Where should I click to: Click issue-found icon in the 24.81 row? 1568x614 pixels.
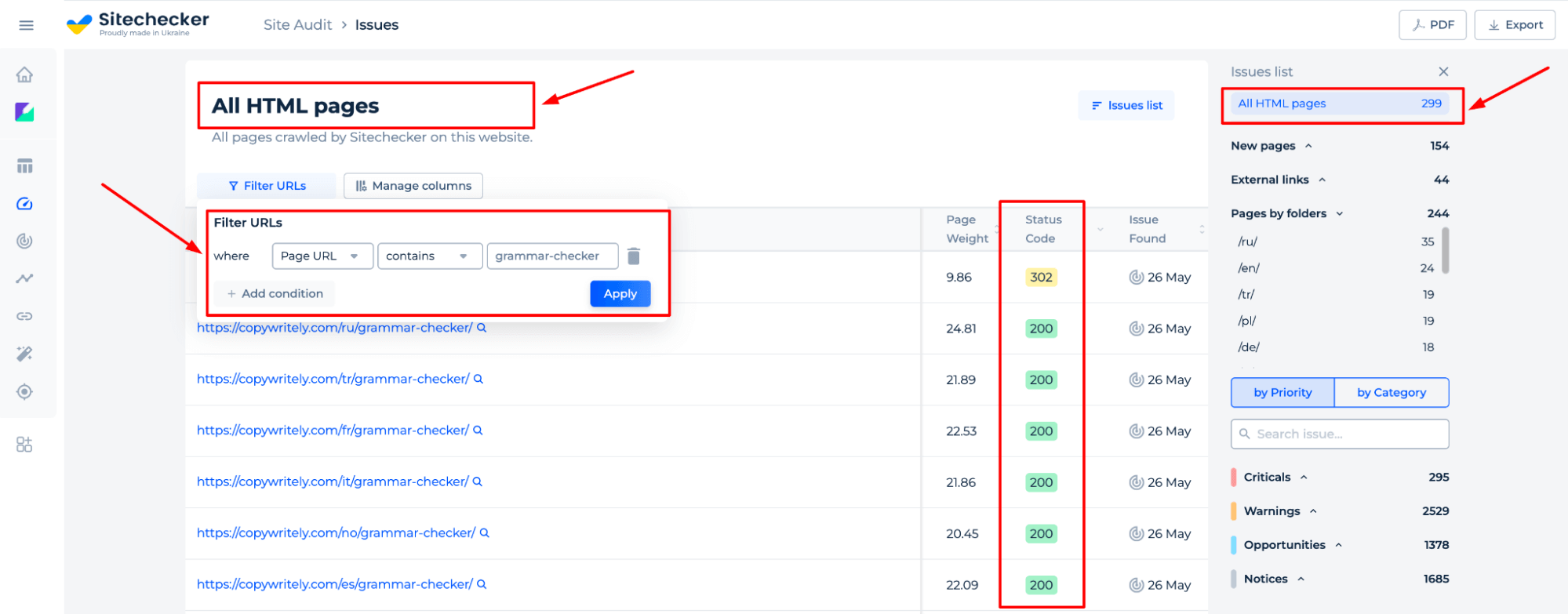pos(1136,329)
